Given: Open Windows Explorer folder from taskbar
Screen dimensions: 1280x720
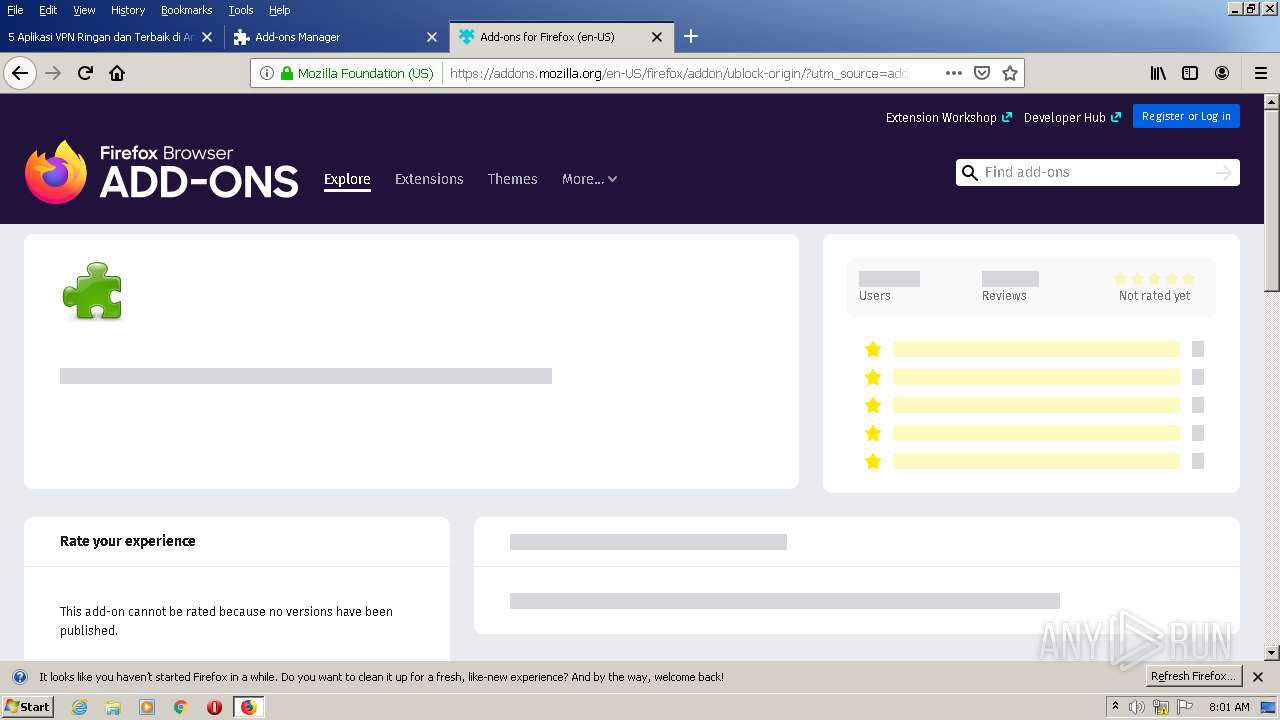Looking at the screenshot, I should [113, 707].
